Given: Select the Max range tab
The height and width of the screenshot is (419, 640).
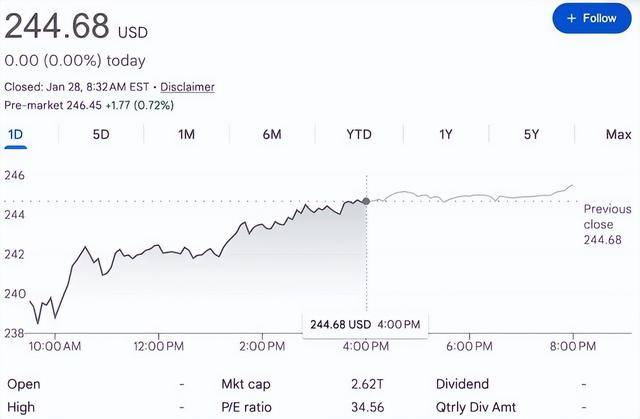Looking at the screenshot, I should (x=618, y=134).
